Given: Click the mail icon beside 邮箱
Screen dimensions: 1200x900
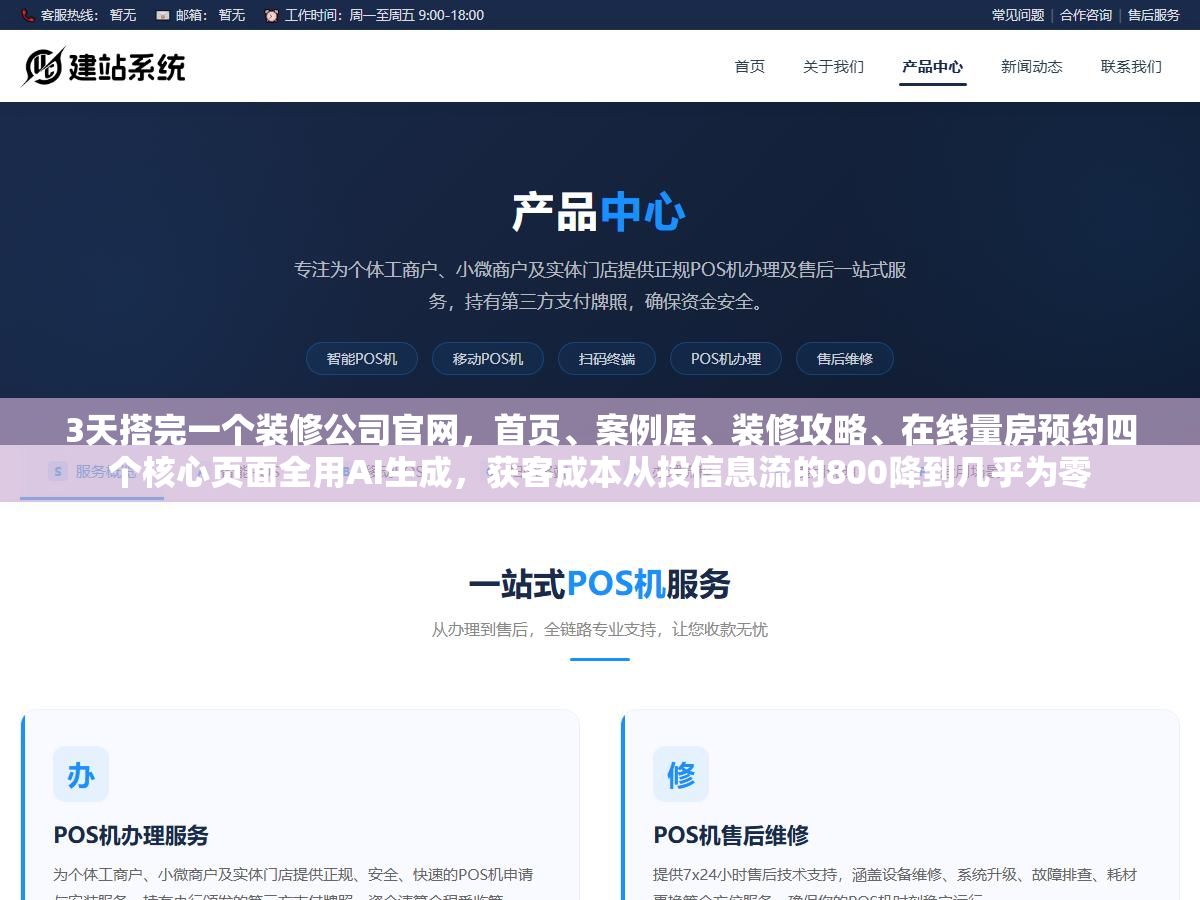Looking at the screenshot, I should click(162, 15).
